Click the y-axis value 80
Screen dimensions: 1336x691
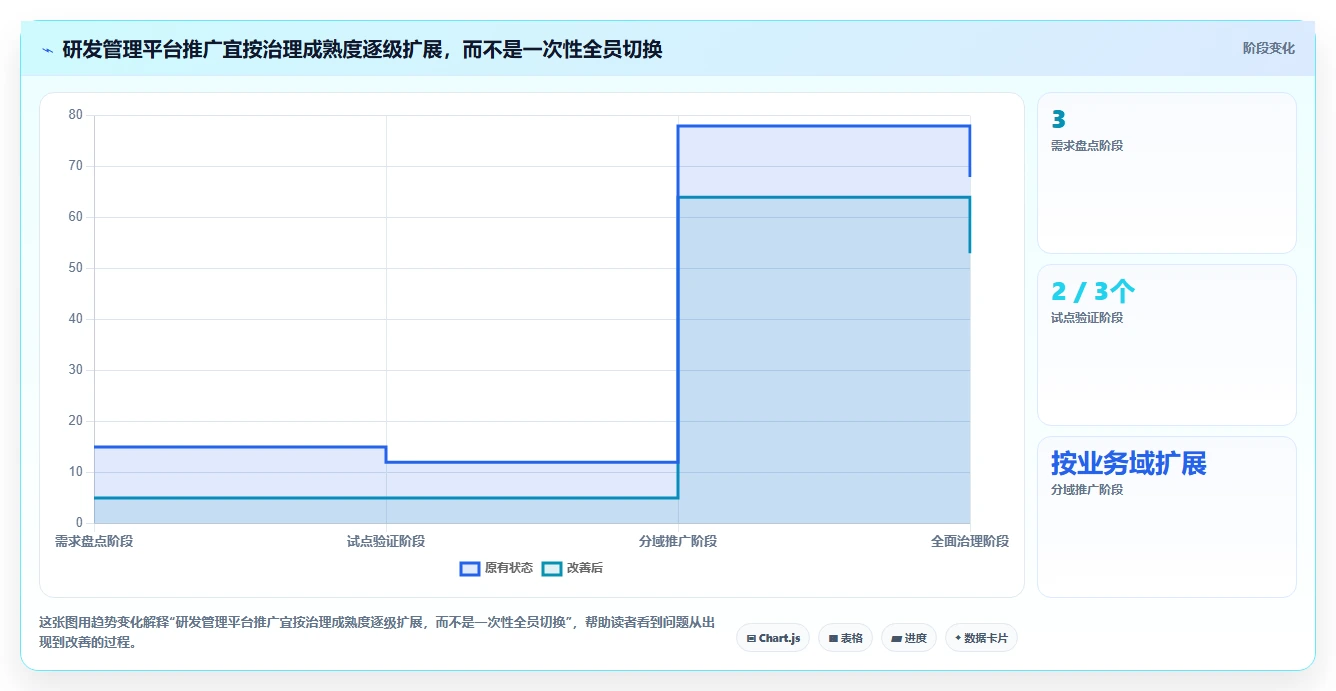click(x=76, y=115)
